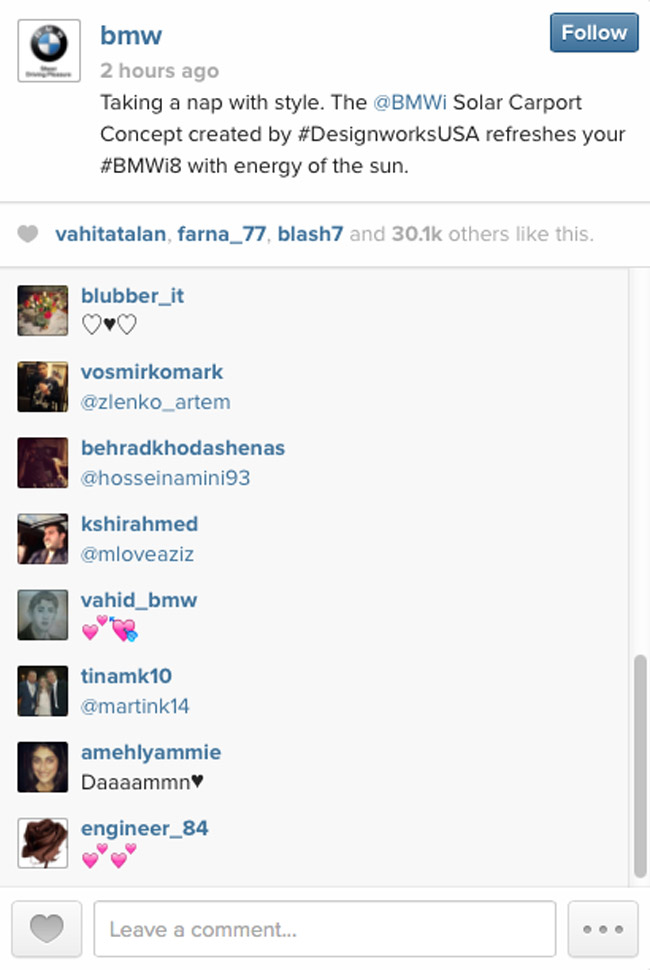
Task: Open farna_77's profile from likes list
Action: 221,234
